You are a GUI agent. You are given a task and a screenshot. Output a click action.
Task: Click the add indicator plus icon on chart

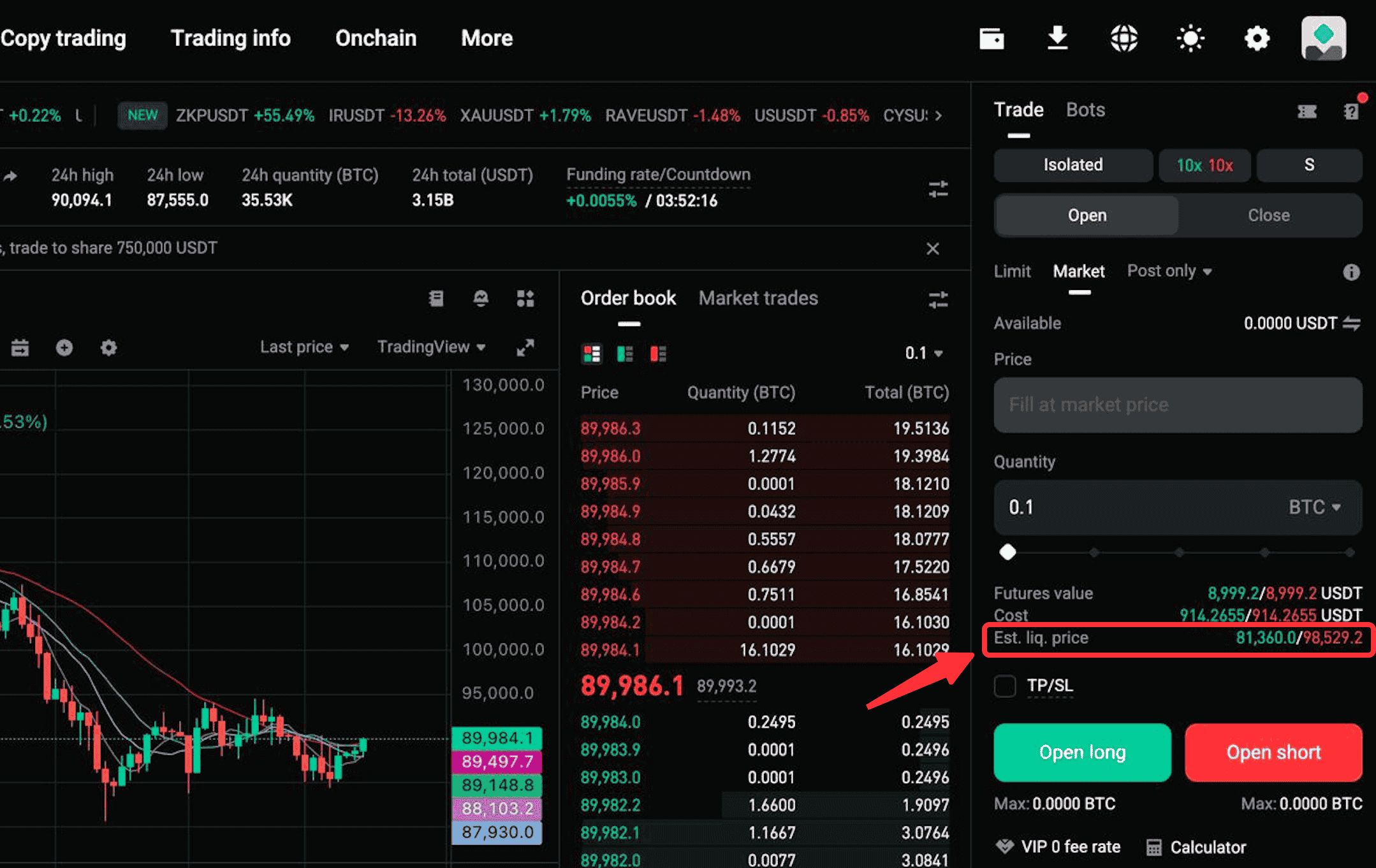pos(64,347)
